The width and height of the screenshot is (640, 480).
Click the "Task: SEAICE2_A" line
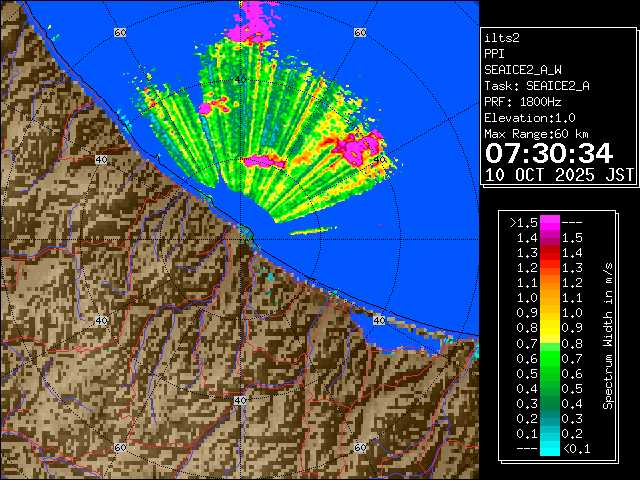[x=536, y=86]
